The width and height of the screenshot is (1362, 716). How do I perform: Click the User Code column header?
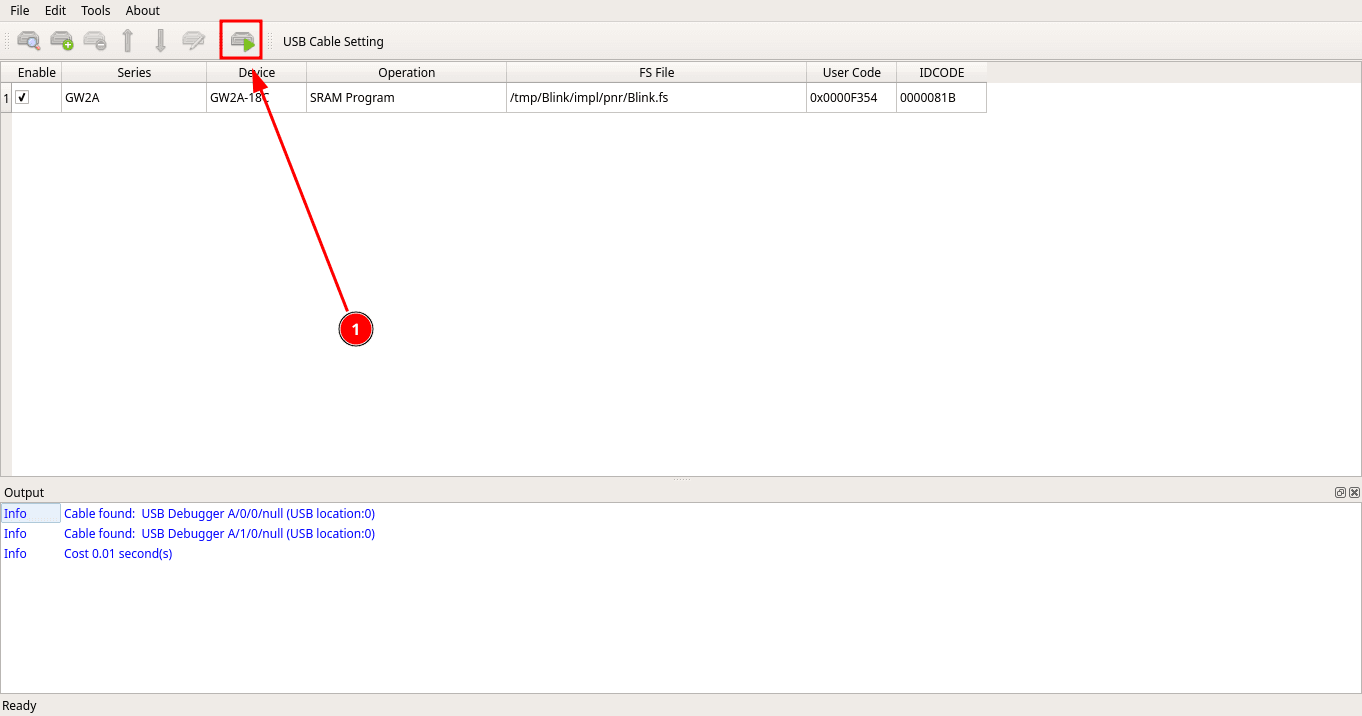click(852, 72)
